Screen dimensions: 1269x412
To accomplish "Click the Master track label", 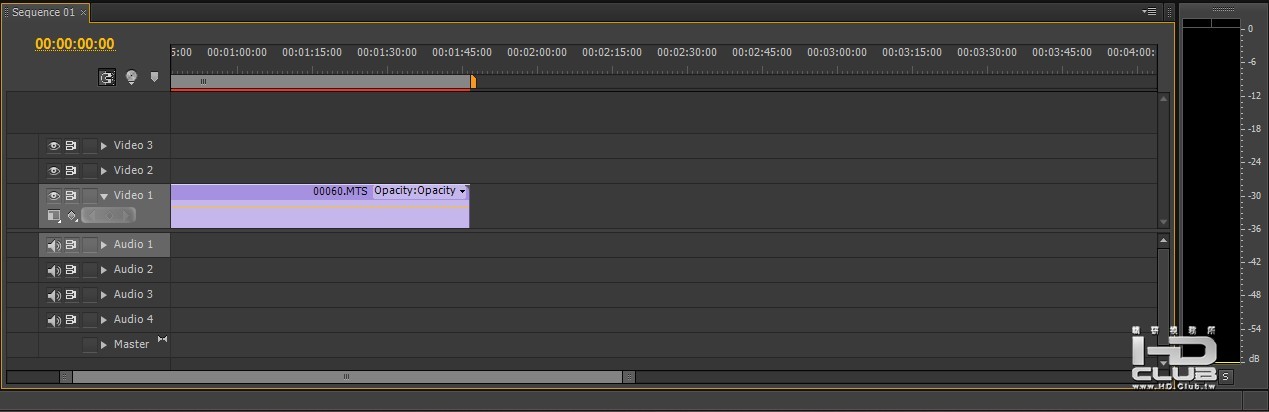I will (131, 344).
